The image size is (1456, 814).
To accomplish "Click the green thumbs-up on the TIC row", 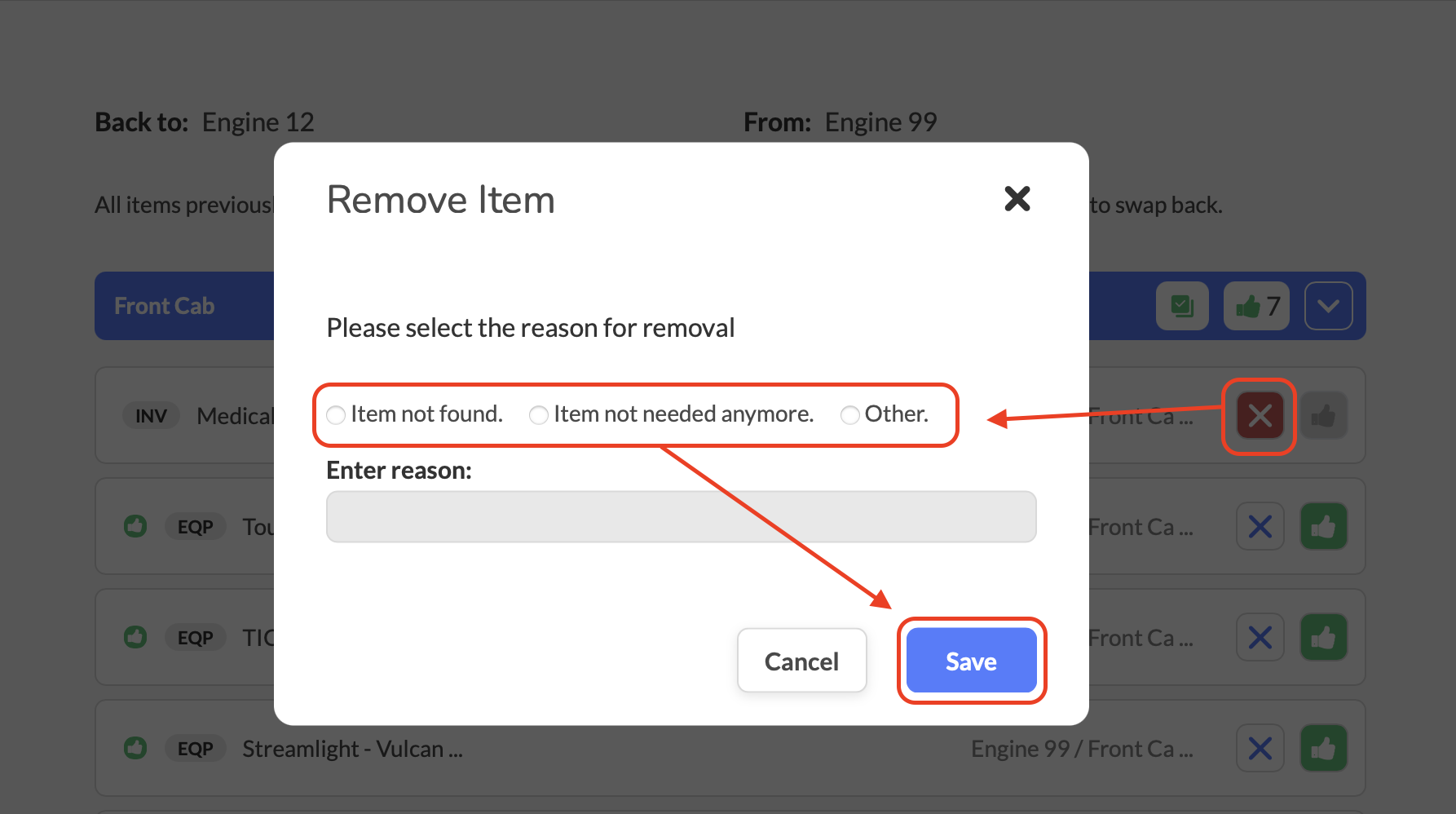I will tap(1323, 637).
